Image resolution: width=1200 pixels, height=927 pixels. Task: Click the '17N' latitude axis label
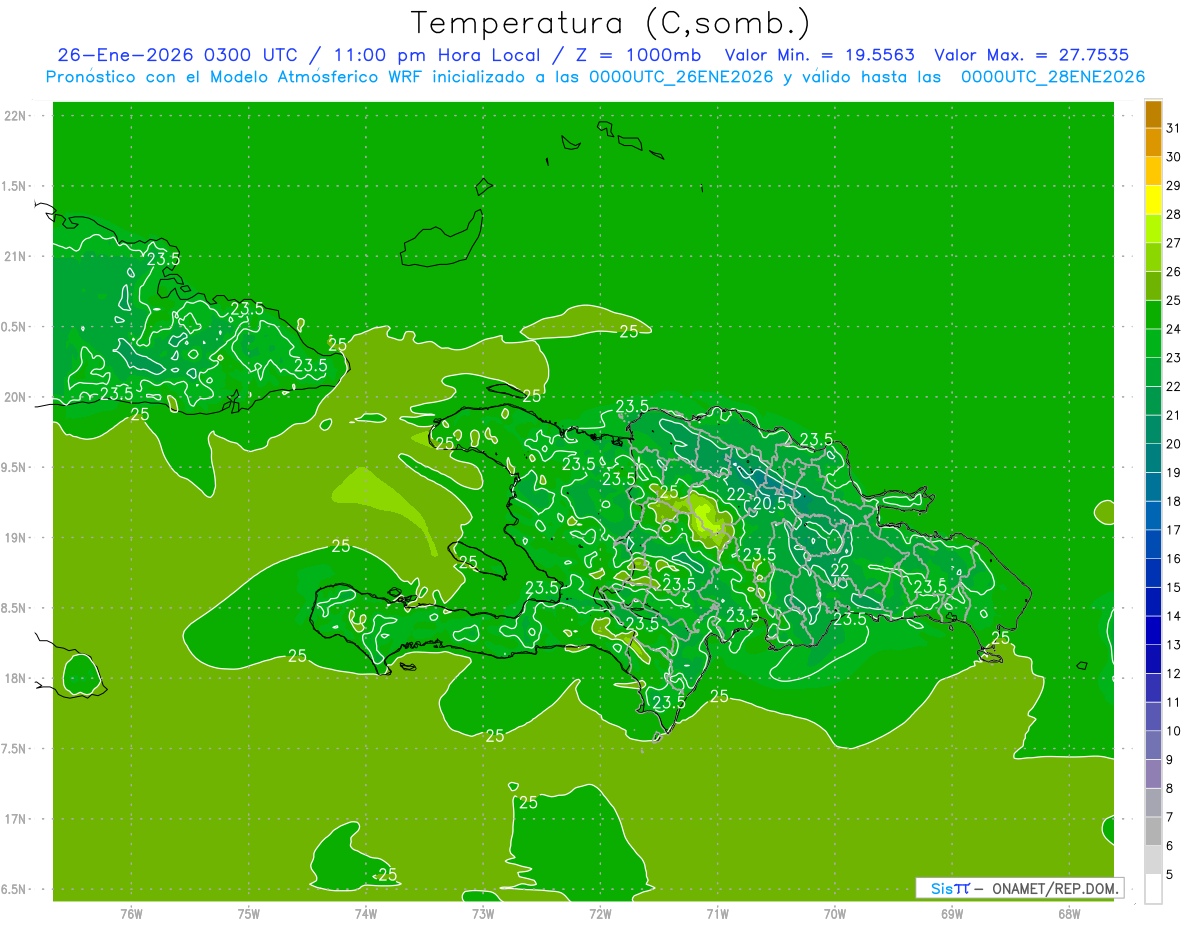pos(15,819)
